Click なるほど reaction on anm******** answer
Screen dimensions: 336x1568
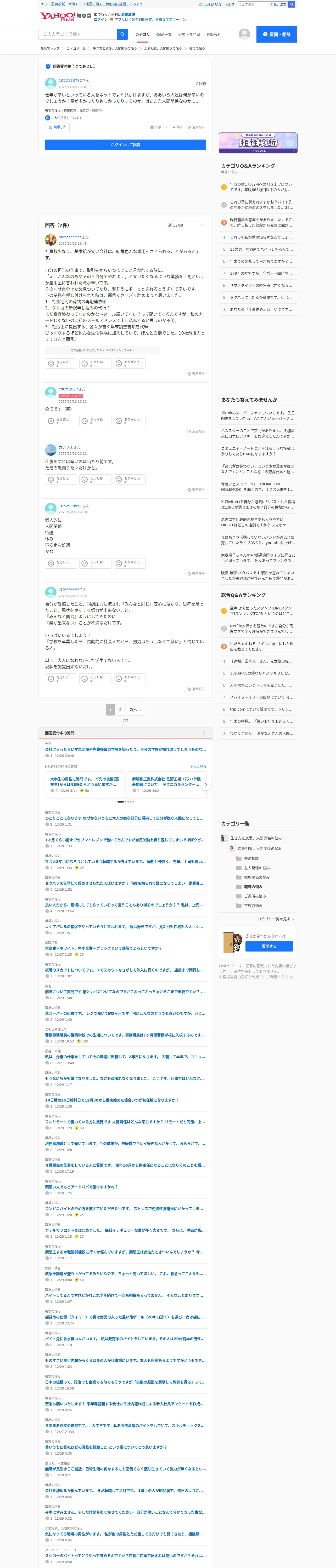pyautogui.click(x=61, y=364)
